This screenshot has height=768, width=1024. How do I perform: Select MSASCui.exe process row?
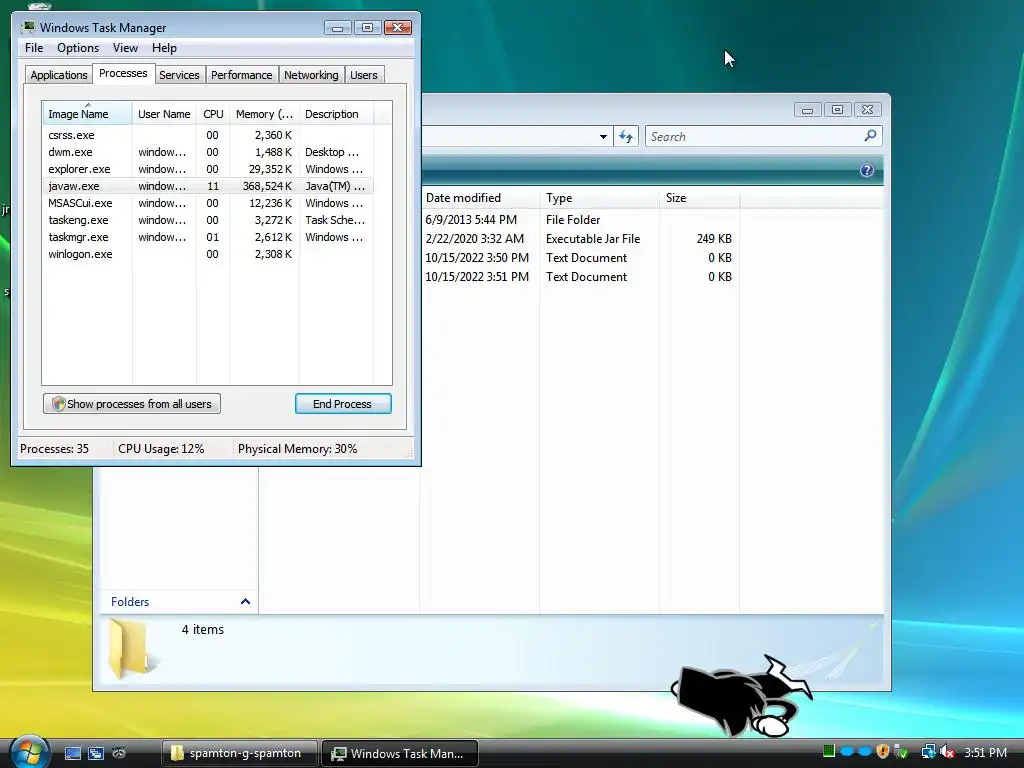click(x=208, y=203)
